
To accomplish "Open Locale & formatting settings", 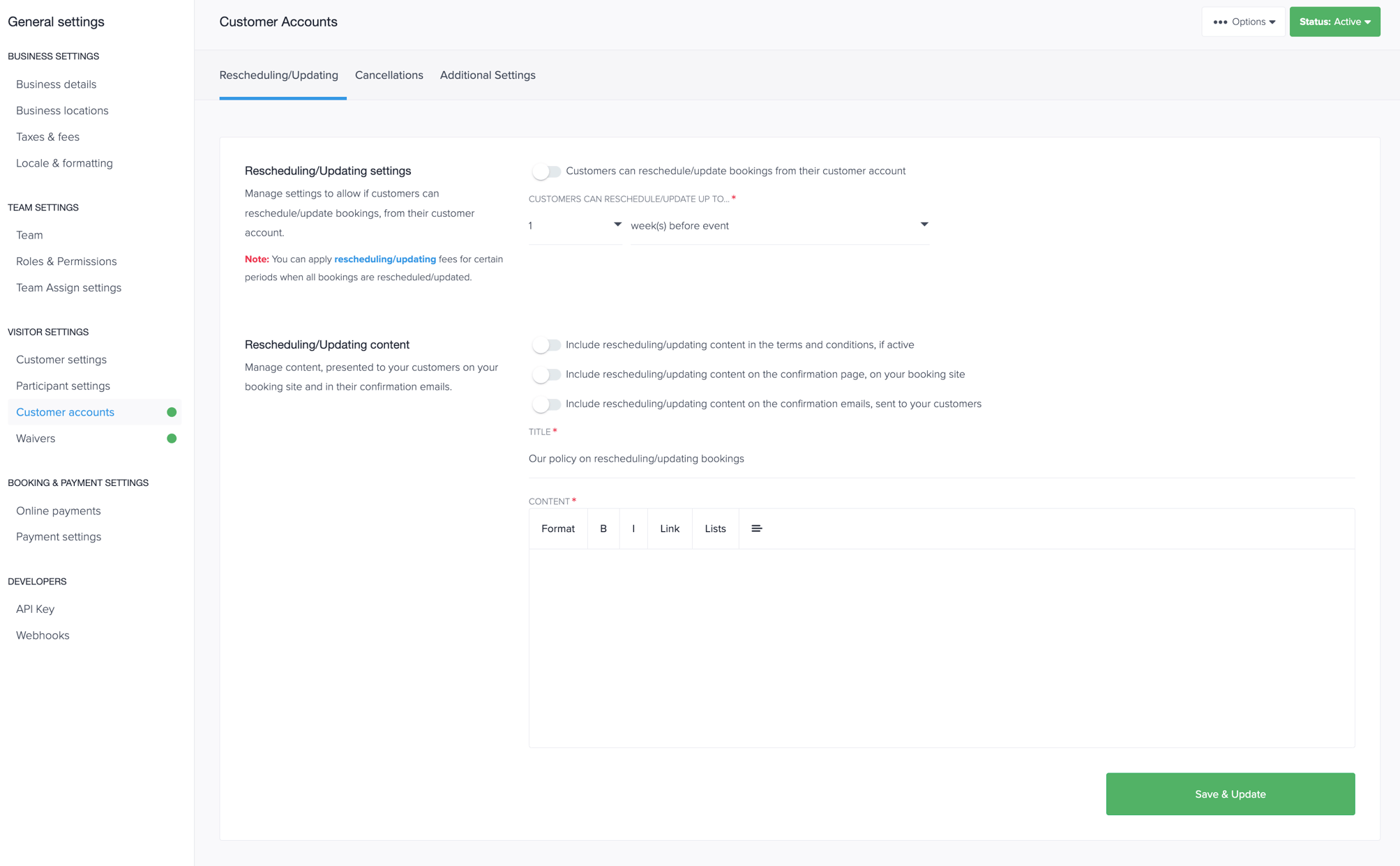I will tap(64, 163).
